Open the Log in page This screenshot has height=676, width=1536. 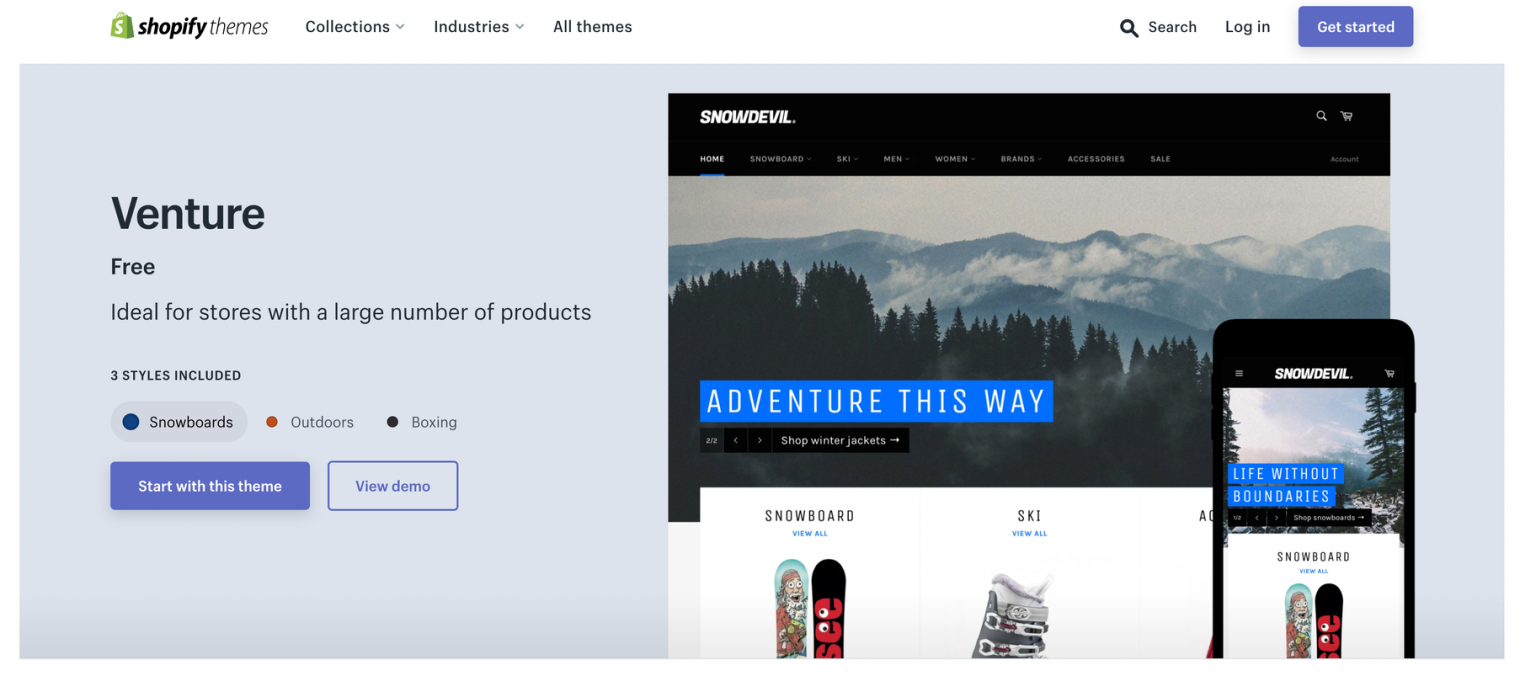[x=1247, y=27]
